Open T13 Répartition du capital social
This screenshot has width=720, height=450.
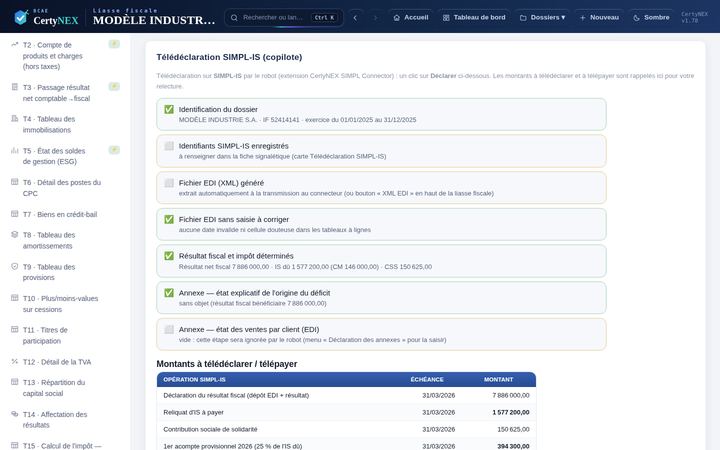pyautogui.click(x=54, y=388)
